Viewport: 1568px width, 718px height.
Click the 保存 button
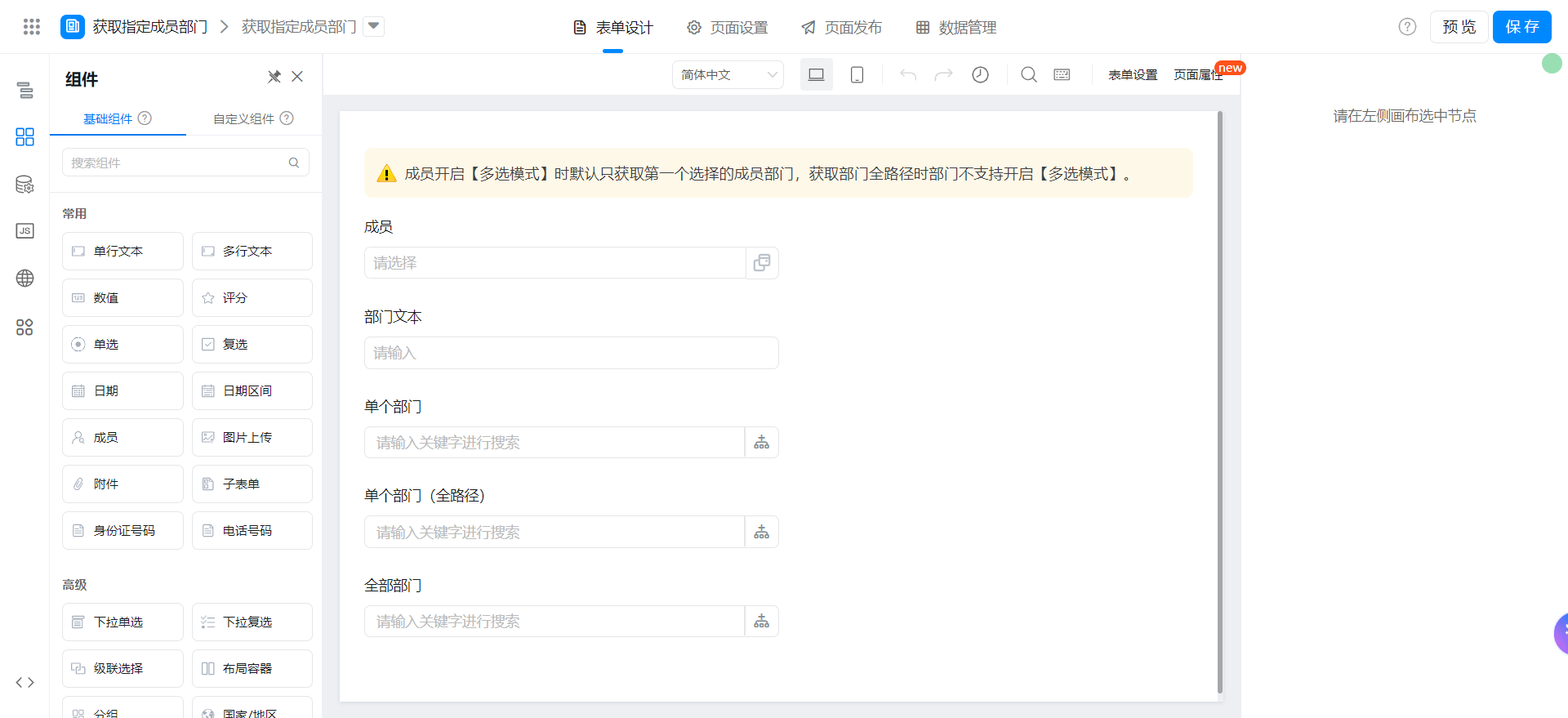(x=1522, y=27)
